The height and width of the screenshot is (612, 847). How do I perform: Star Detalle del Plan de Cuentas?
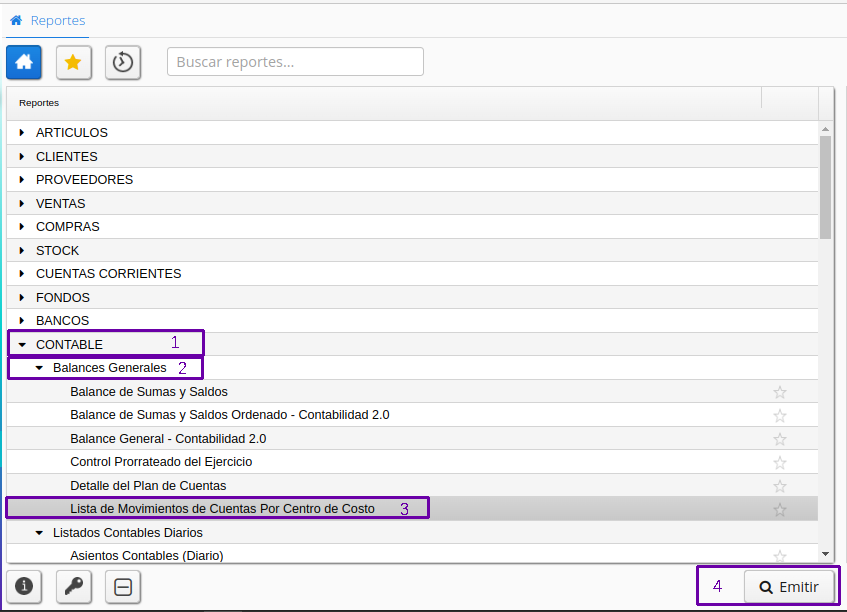(779, 486)
